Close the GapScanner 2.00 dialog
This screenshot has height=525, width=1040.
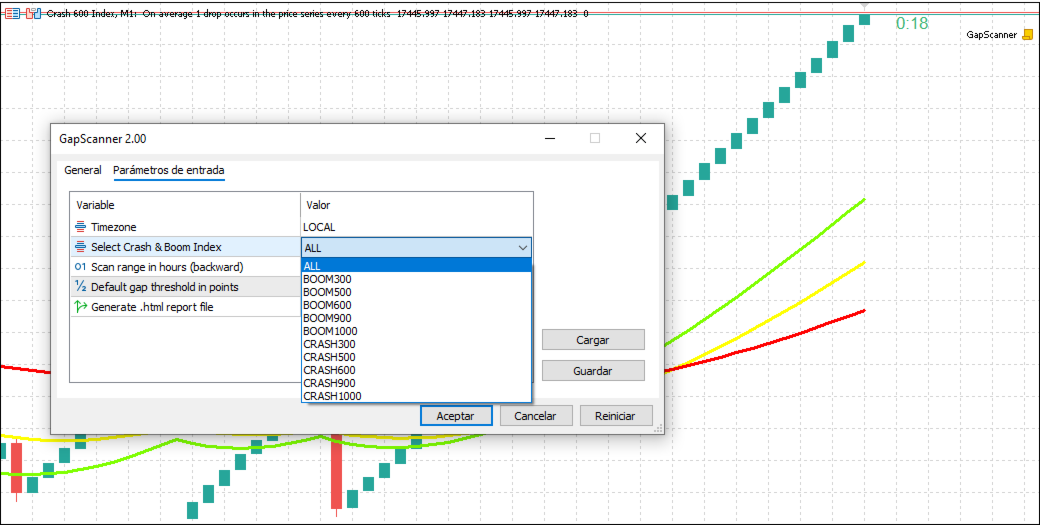tap(641, 138)
